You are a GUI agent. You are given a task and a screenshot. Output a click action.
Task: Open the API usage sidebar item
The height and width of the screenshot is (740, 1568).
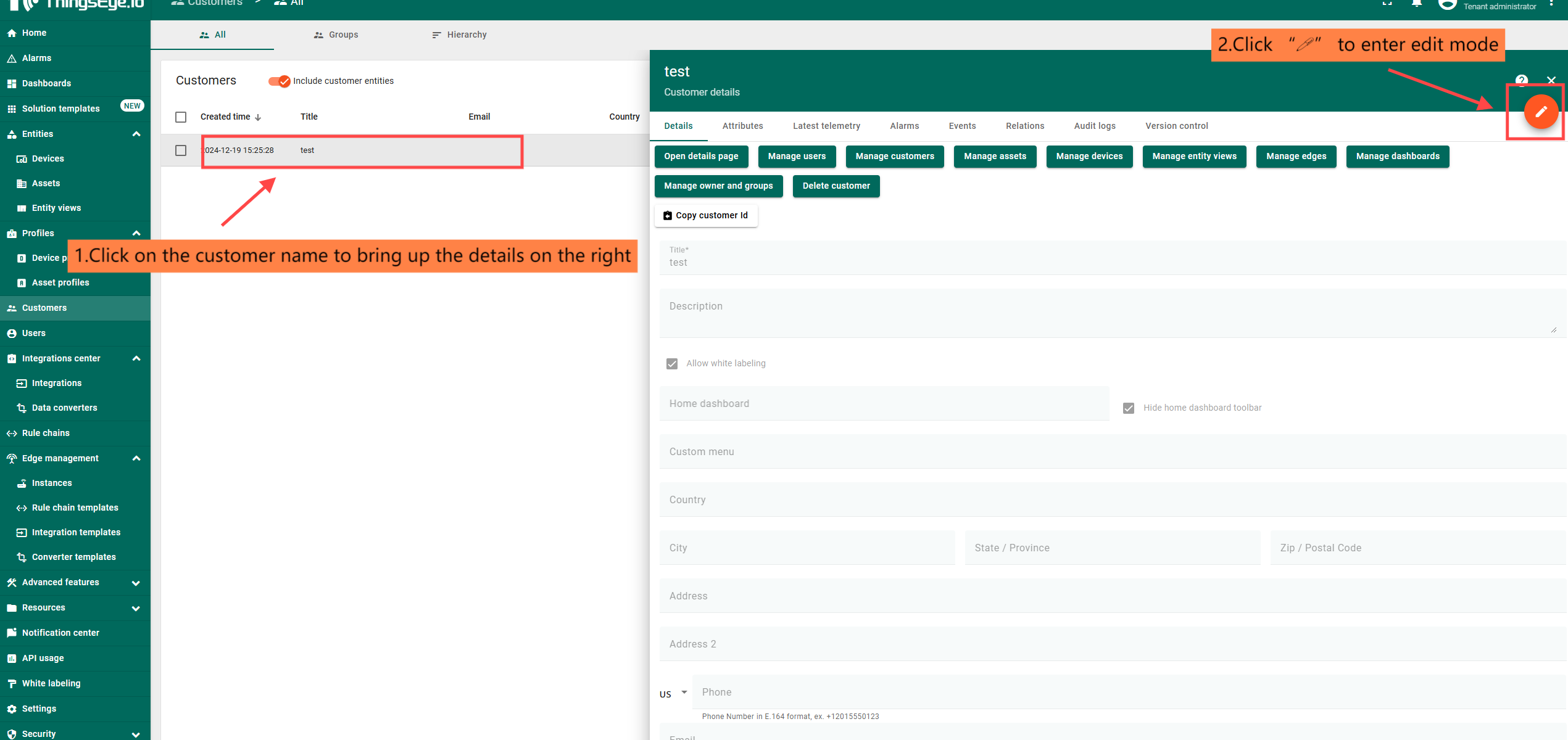click(43, 658)
